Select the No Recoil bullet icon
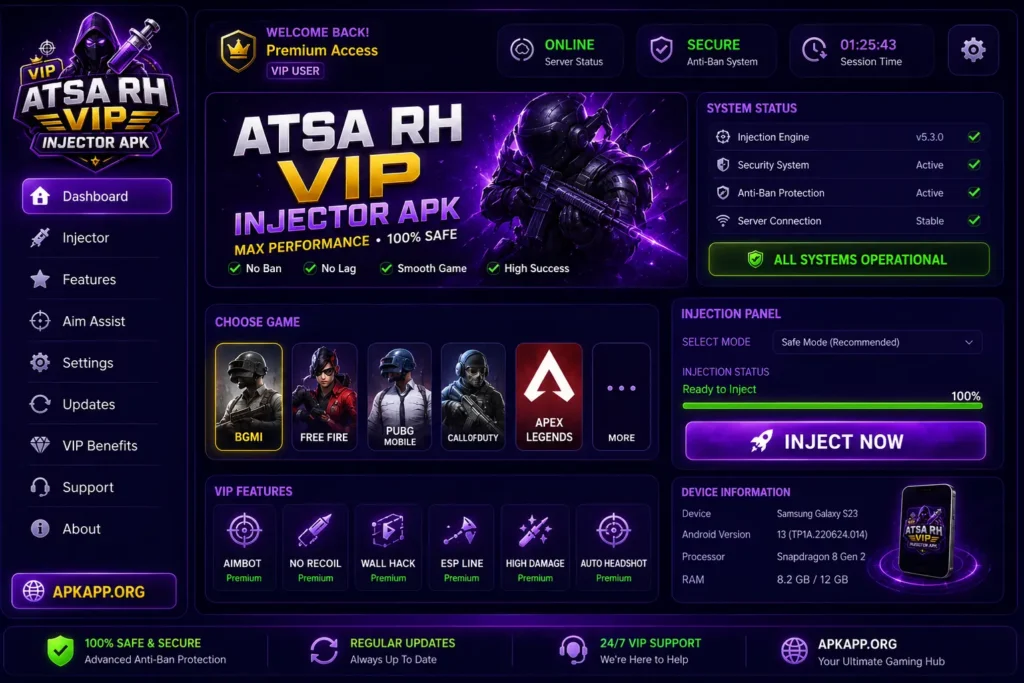This screenshot has width=1024, height=683. 315,530
